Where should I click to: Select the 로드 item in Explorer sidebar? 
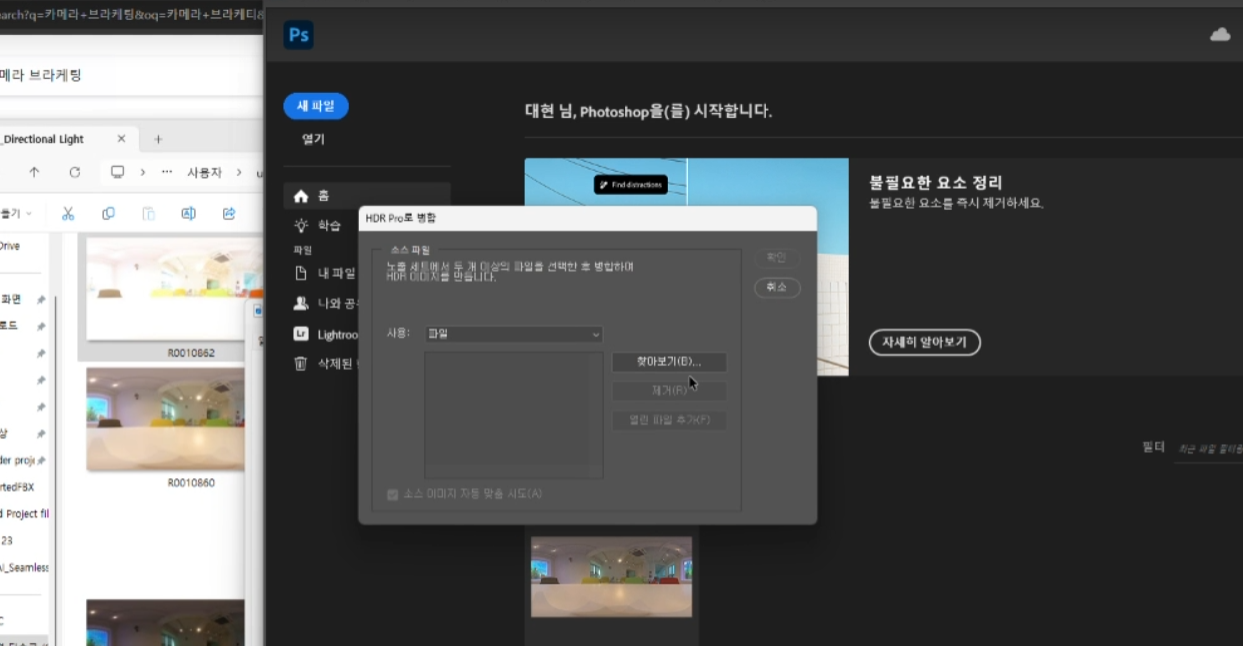click(10, 326)
